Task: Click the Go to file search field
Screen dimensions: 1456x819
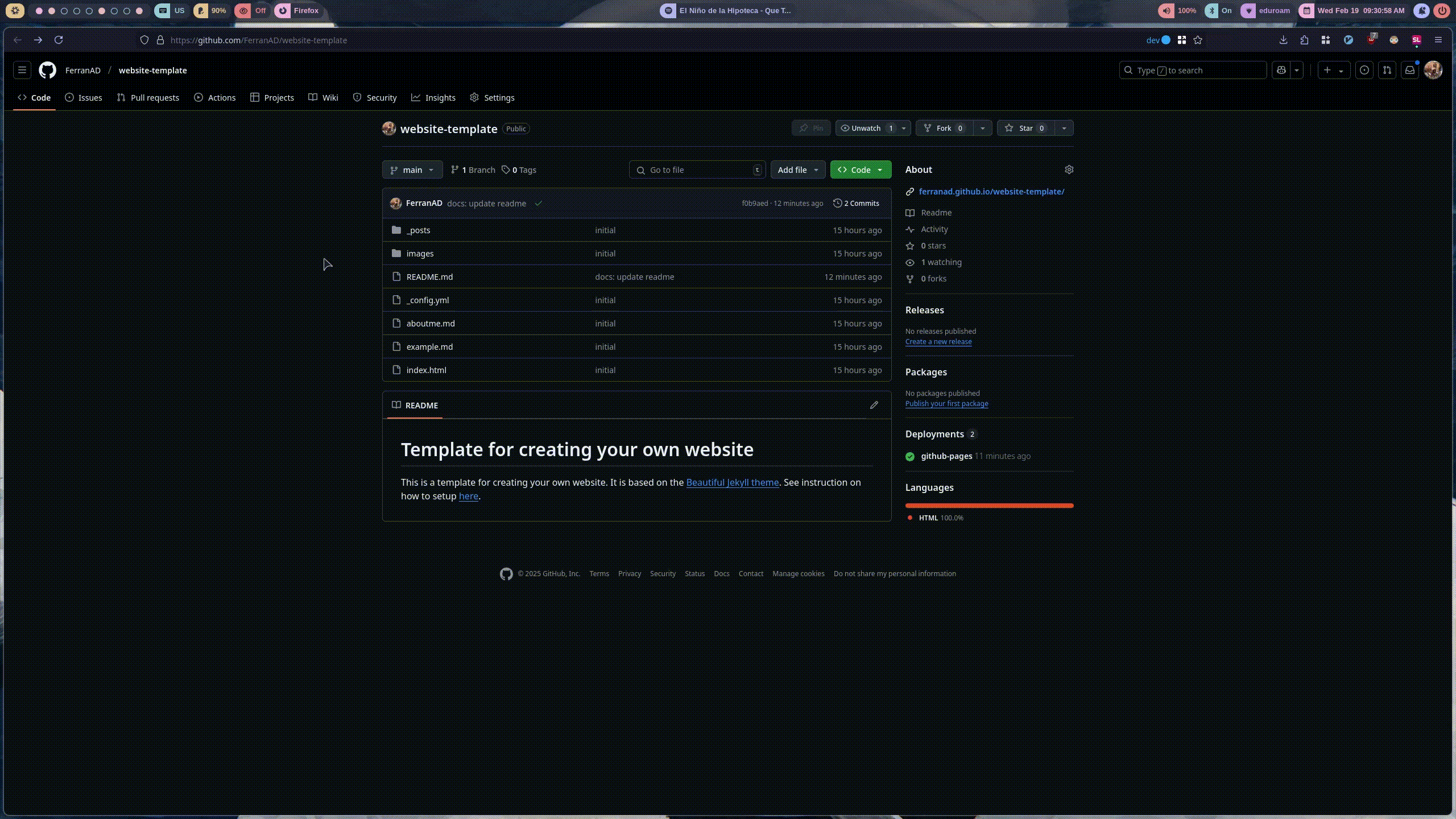Action: coord(697,169)
